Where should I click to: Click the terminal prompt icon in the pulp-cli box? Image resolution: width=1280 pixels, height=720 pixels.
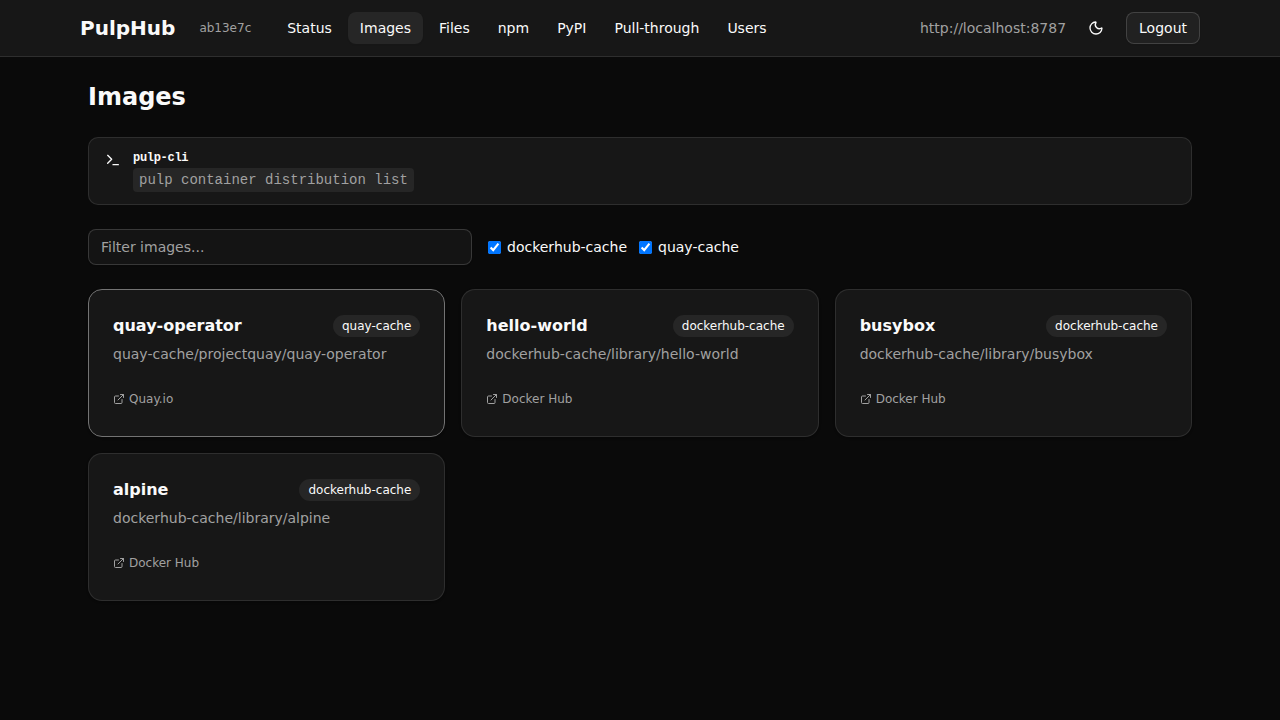[111, 160]
